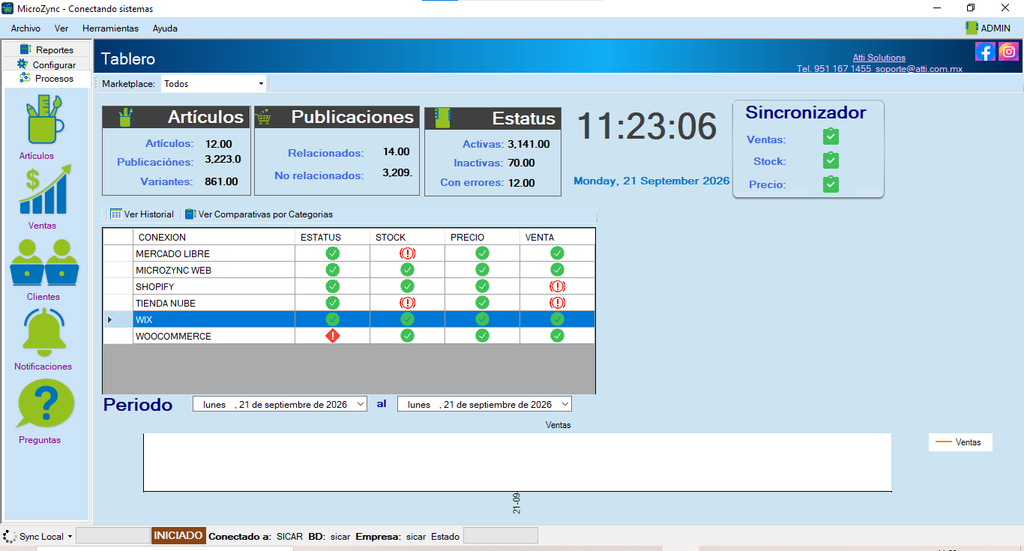Viewport: 1024px width, 551px height.
Task: Click the empty field beside Sync Local
Action: tap(113, 536)
